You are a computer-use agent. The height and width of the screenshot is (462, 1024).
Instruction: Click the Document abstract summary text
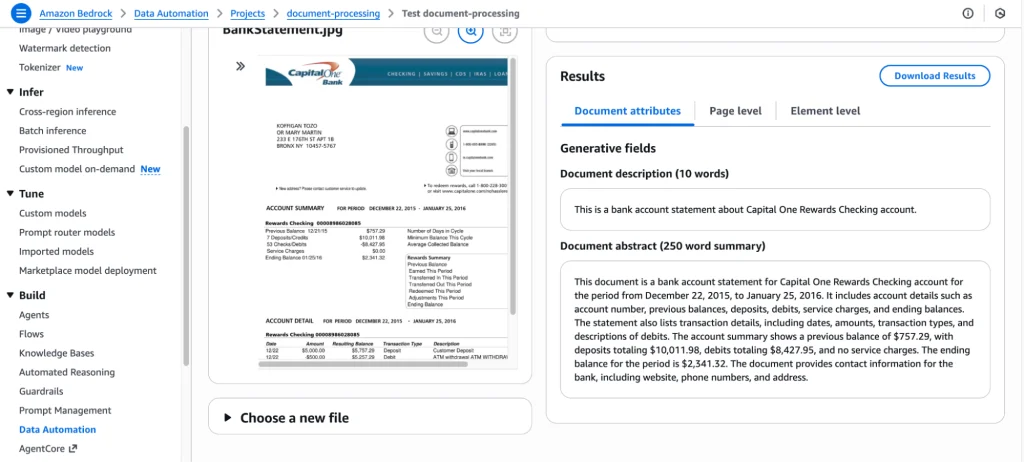click(775, 330)
